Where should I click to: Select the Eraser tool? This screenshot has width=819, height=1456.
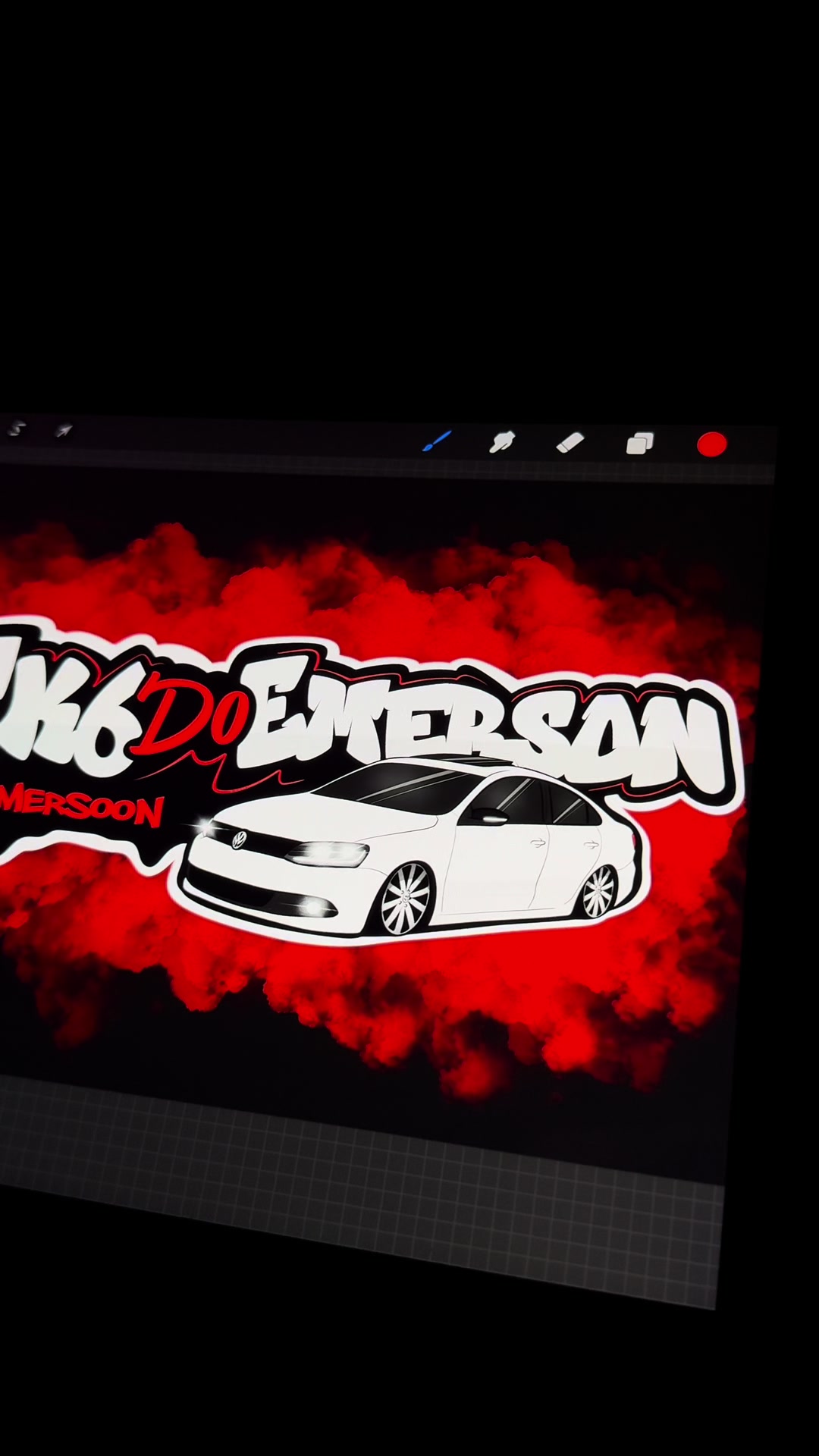point(570,442)
